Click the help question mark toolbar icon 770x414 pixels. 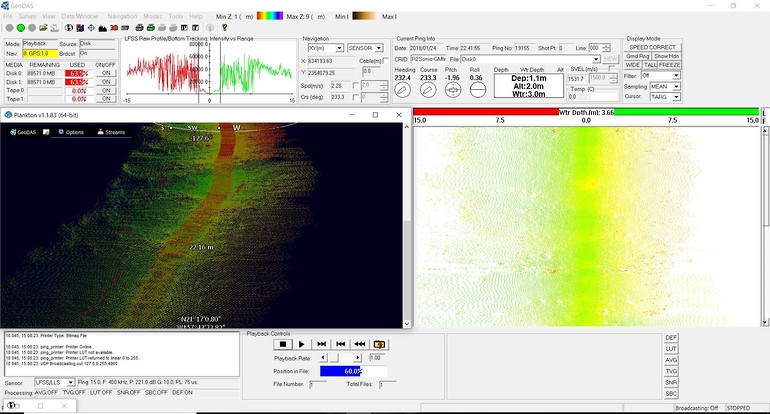click(x=224, y=28)
